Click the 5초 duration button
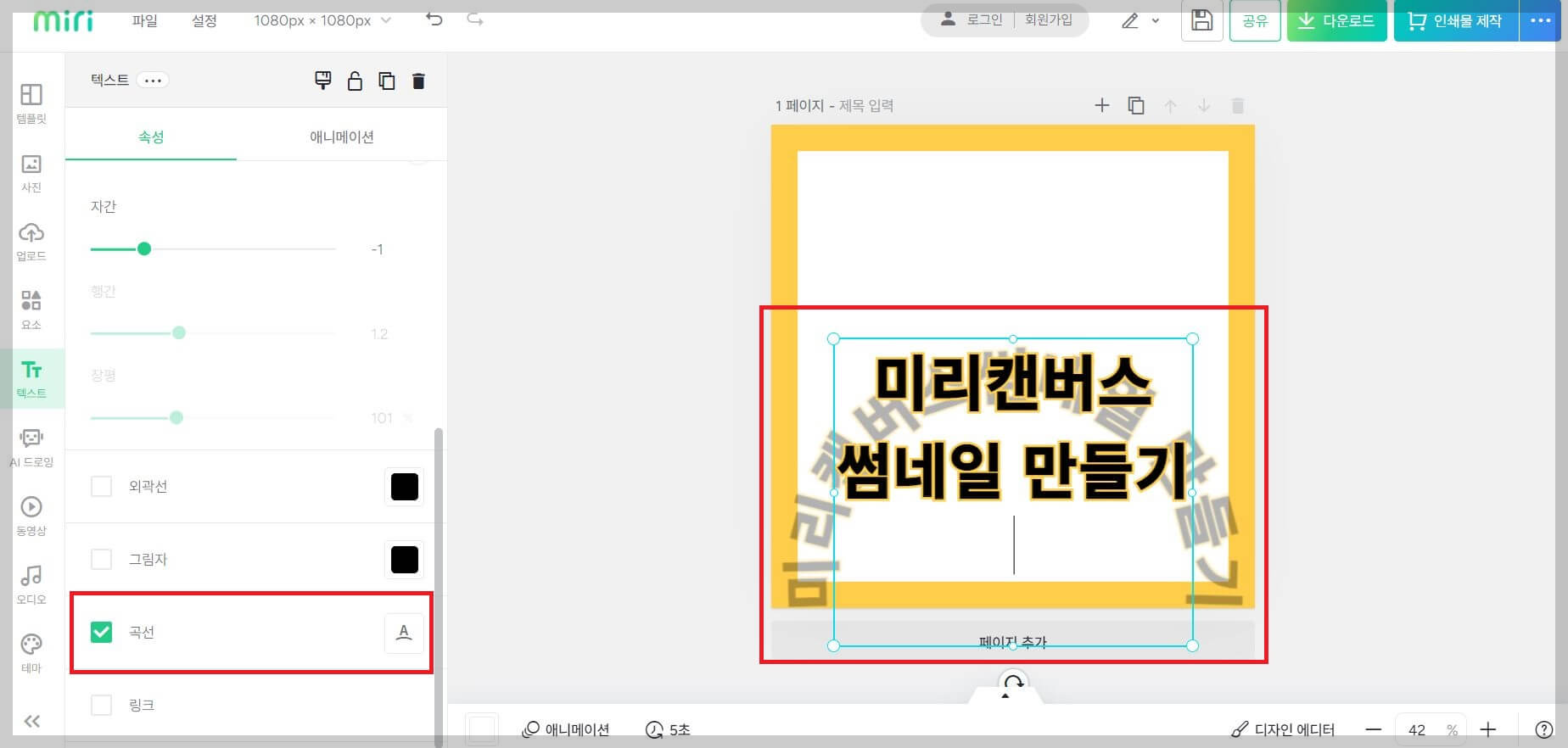1568x748 pixels. [669, 729]
